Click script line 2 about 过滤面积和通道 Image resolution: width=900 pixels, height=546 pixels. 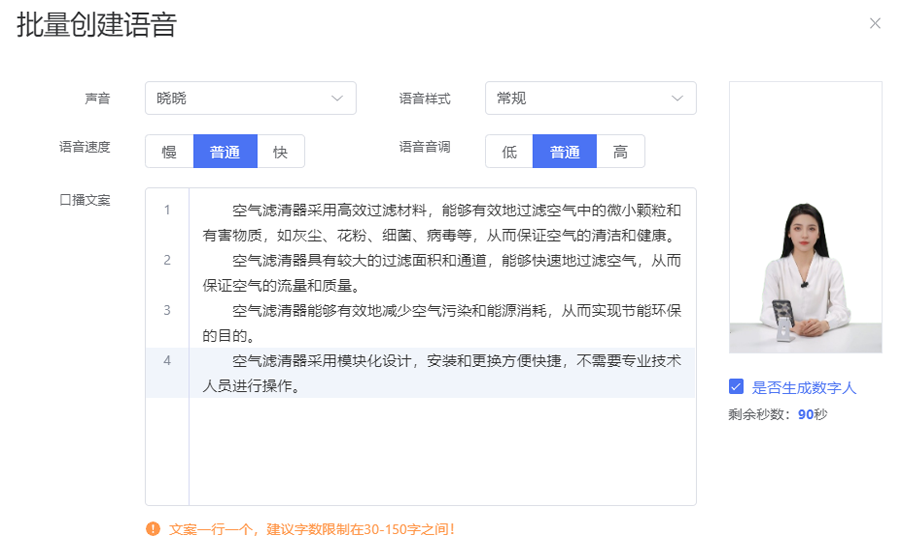(x=441, y=273)
